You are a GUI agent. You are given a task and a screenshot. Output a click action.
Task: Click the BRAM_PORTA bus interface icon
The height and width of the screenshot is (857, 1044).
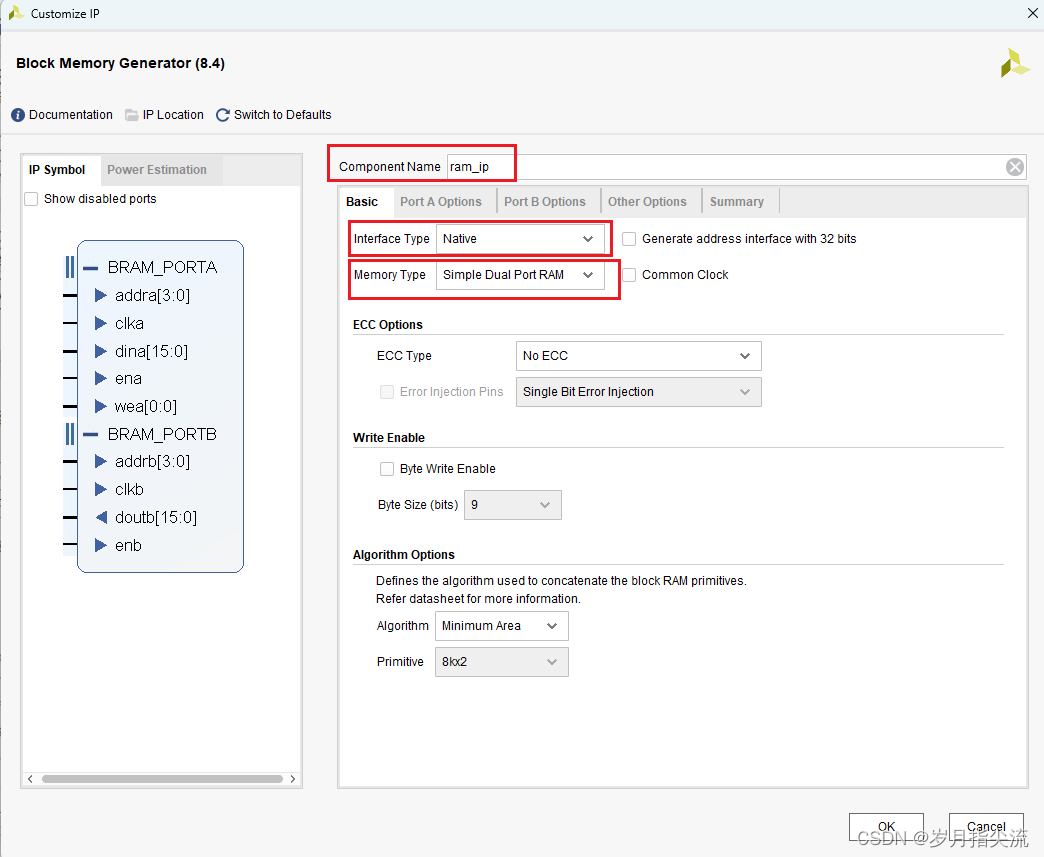(x=70, y=267)
